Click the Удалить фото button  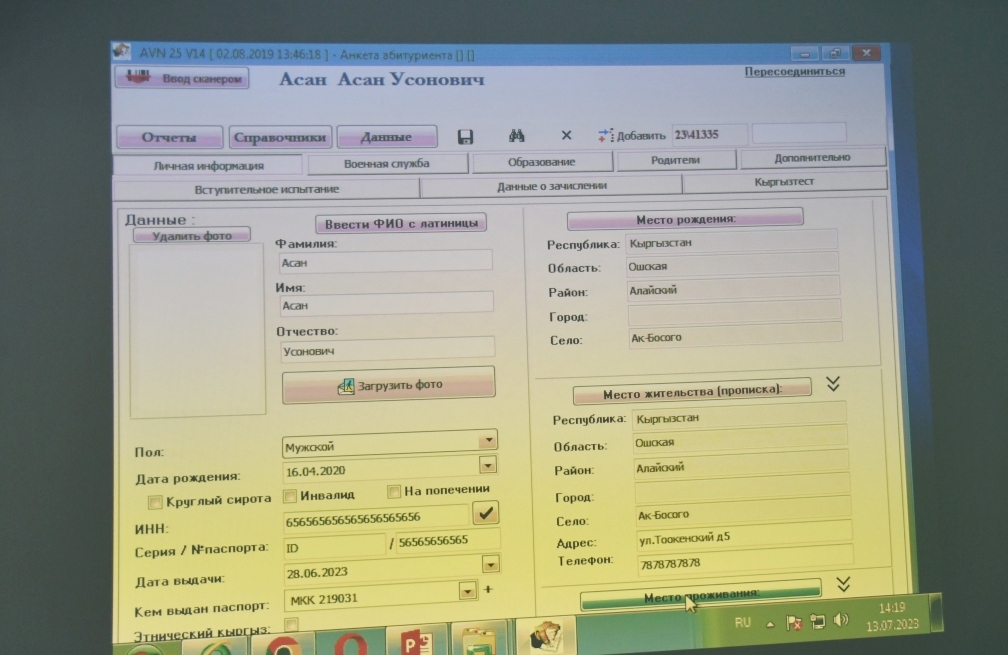[x=192, y=236]
